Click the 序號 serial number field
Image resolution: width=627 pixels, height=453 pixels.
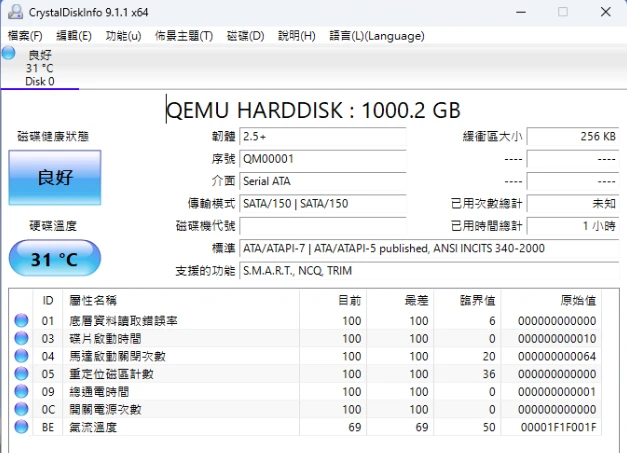tap(322, 159)
